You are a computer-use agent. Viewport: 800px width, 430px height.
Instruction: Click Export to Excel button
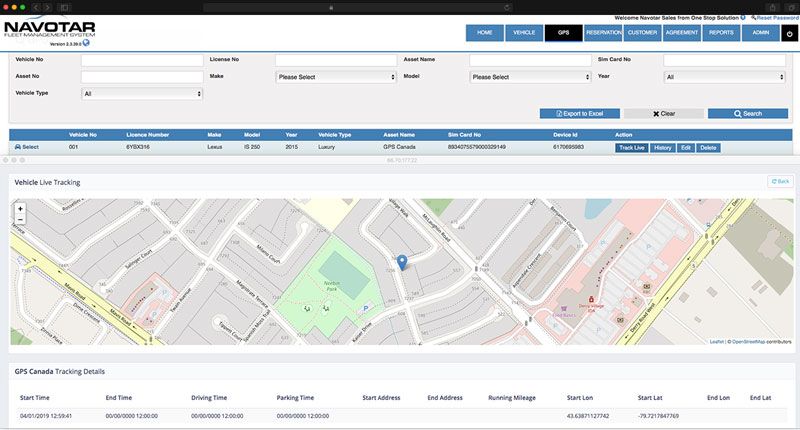[x=580, y=114]
